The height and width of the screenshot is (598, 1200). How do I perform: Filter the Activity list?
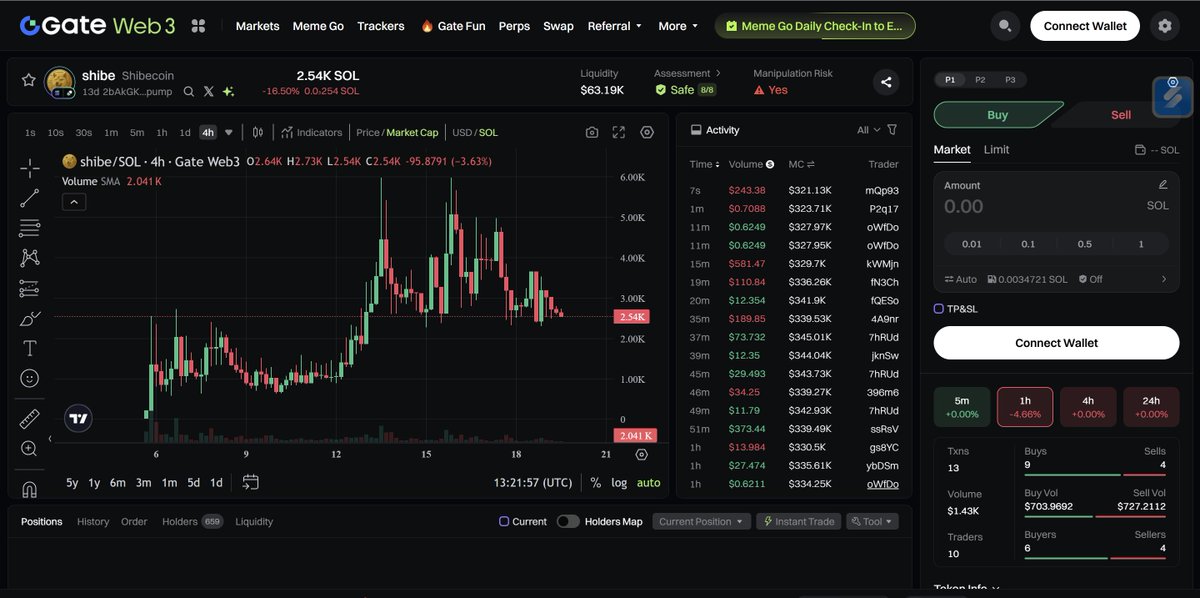coord(892,130)
